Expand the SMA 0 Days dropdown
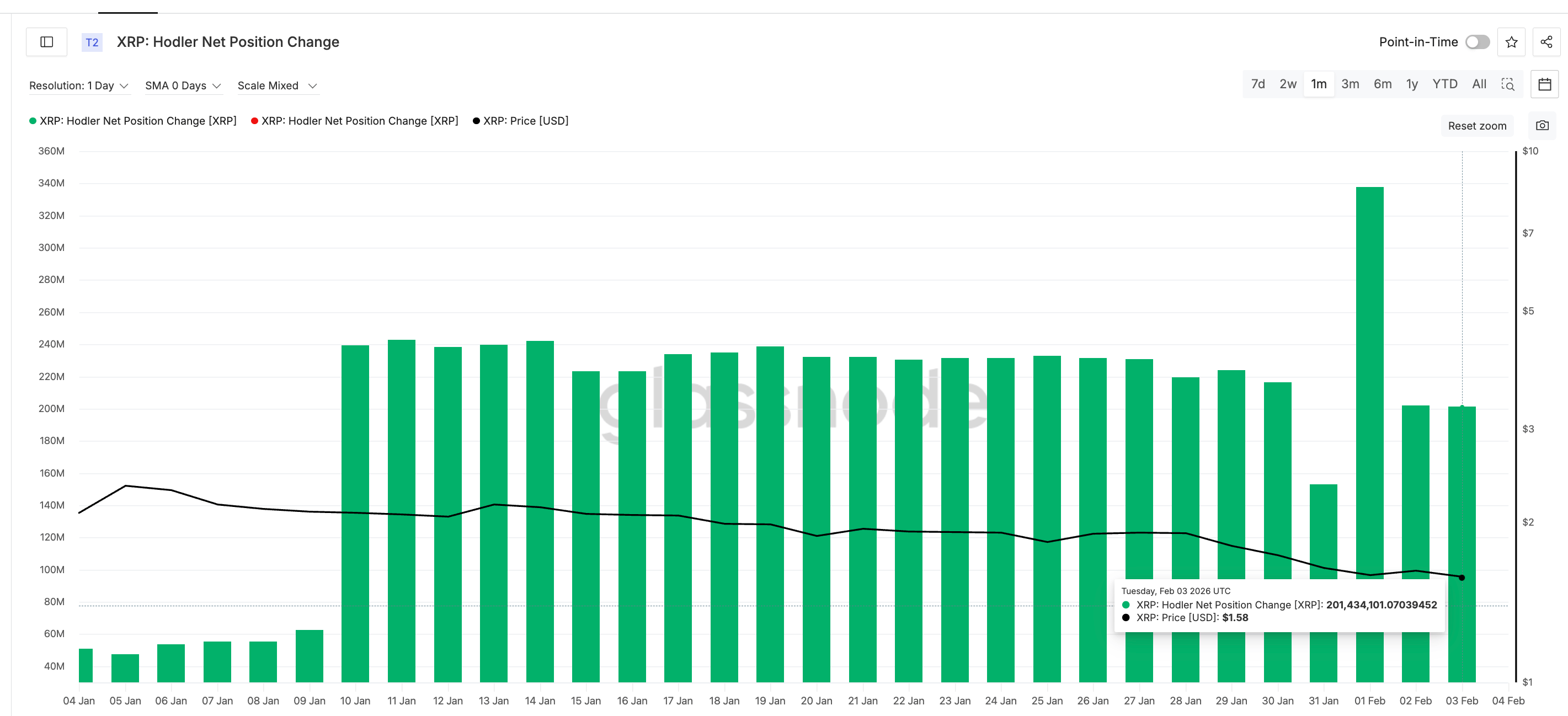 pyautogui.click(x=183, y=86)
